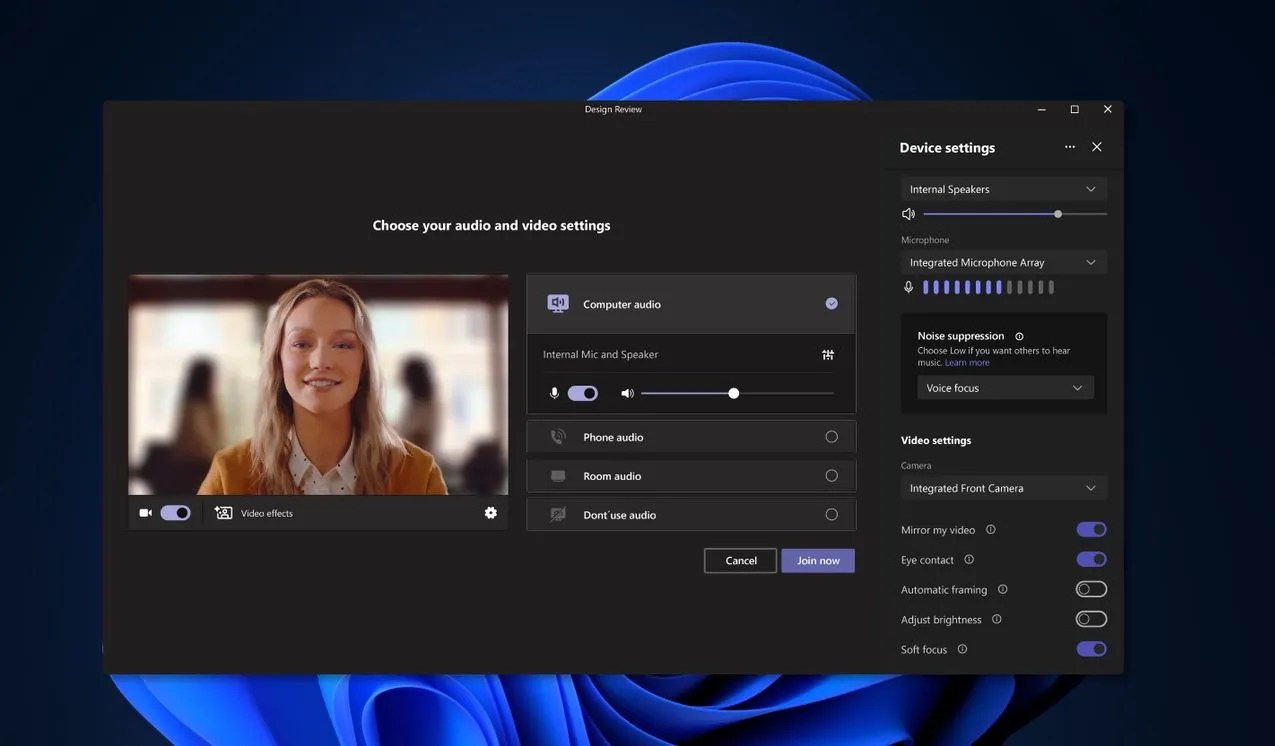Screen dimensions: 1275x746
Task: Open Video effects icon
Action: (x=223, y=513)
